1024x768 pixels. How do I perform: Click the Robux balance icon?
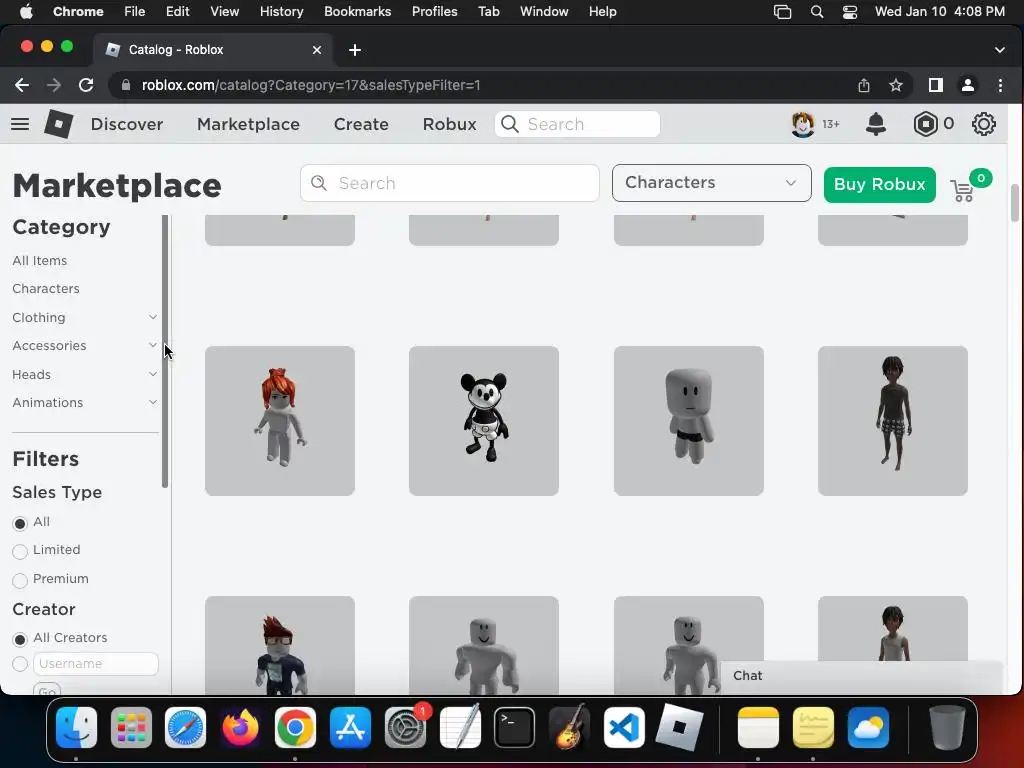pos(925,124)
